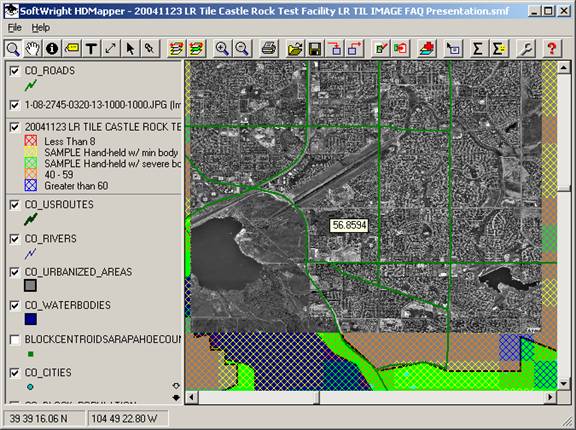
Task: Click the green CO_ROADS line symbol
Action: click(31, 86)
